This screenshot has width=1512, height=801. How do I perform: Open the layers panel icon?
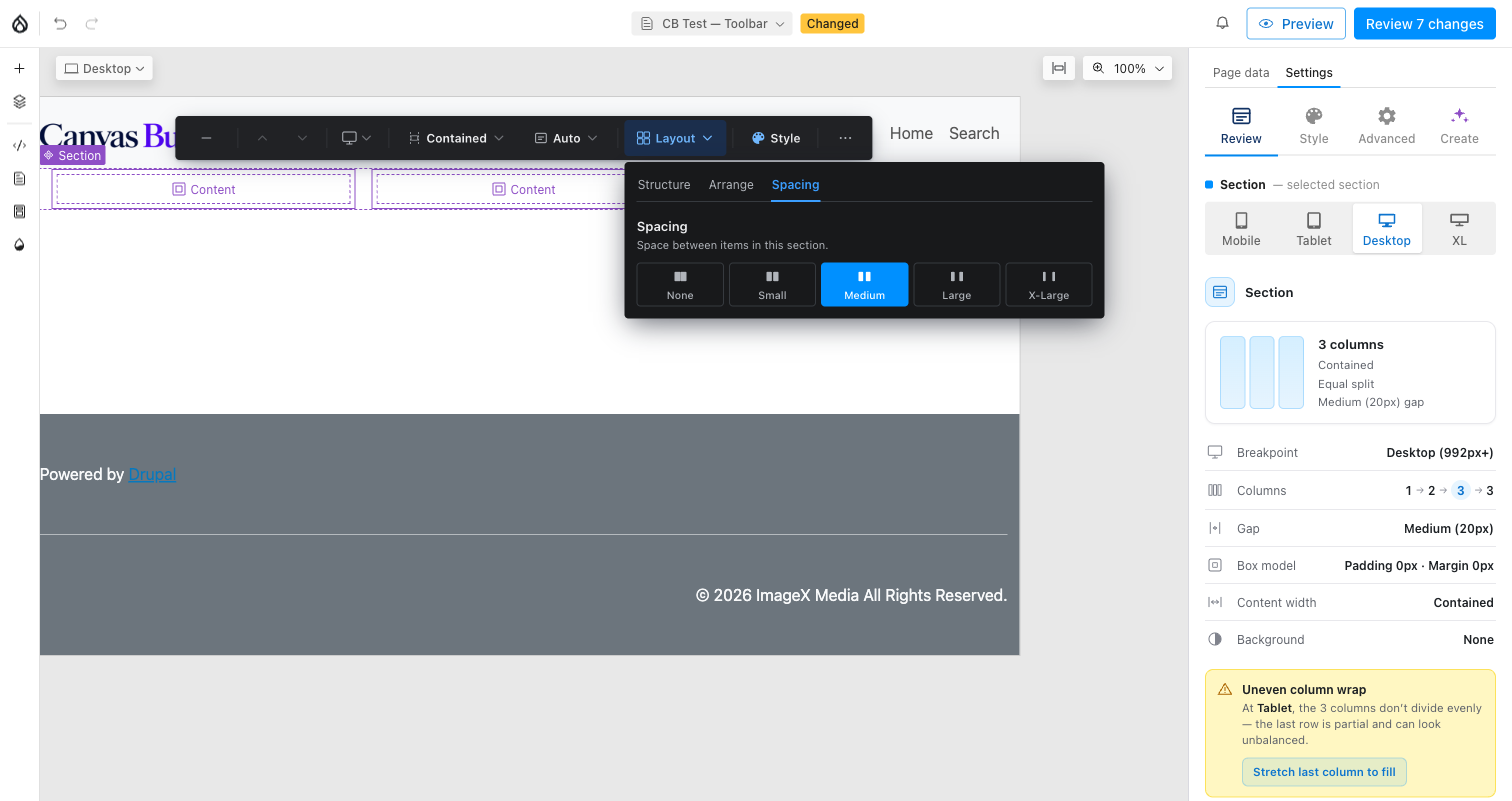coord(19,101)
